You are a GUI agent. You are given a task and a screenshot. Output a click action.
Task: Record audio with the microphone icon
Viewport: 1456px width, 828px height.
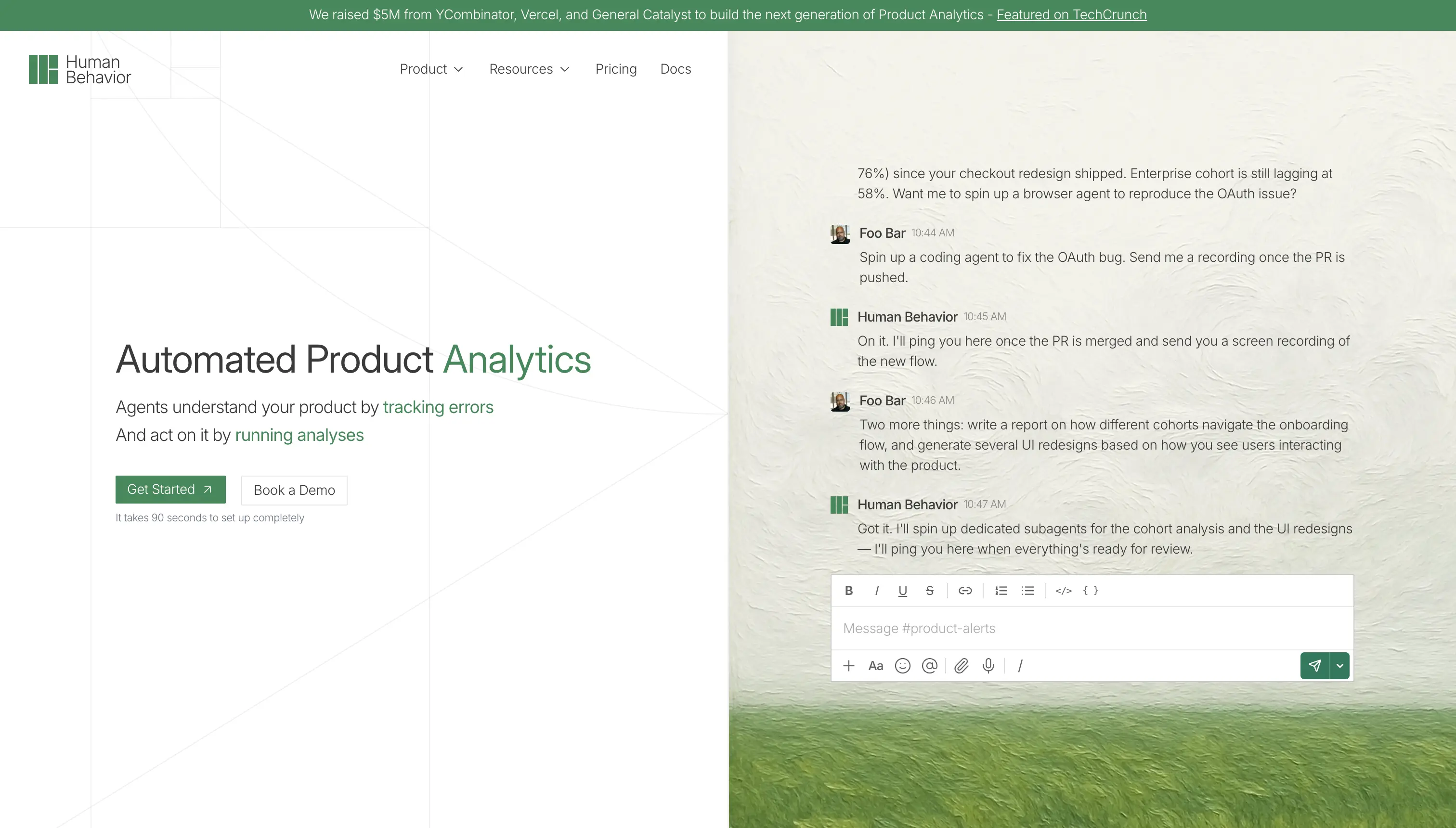click(988, 665)
